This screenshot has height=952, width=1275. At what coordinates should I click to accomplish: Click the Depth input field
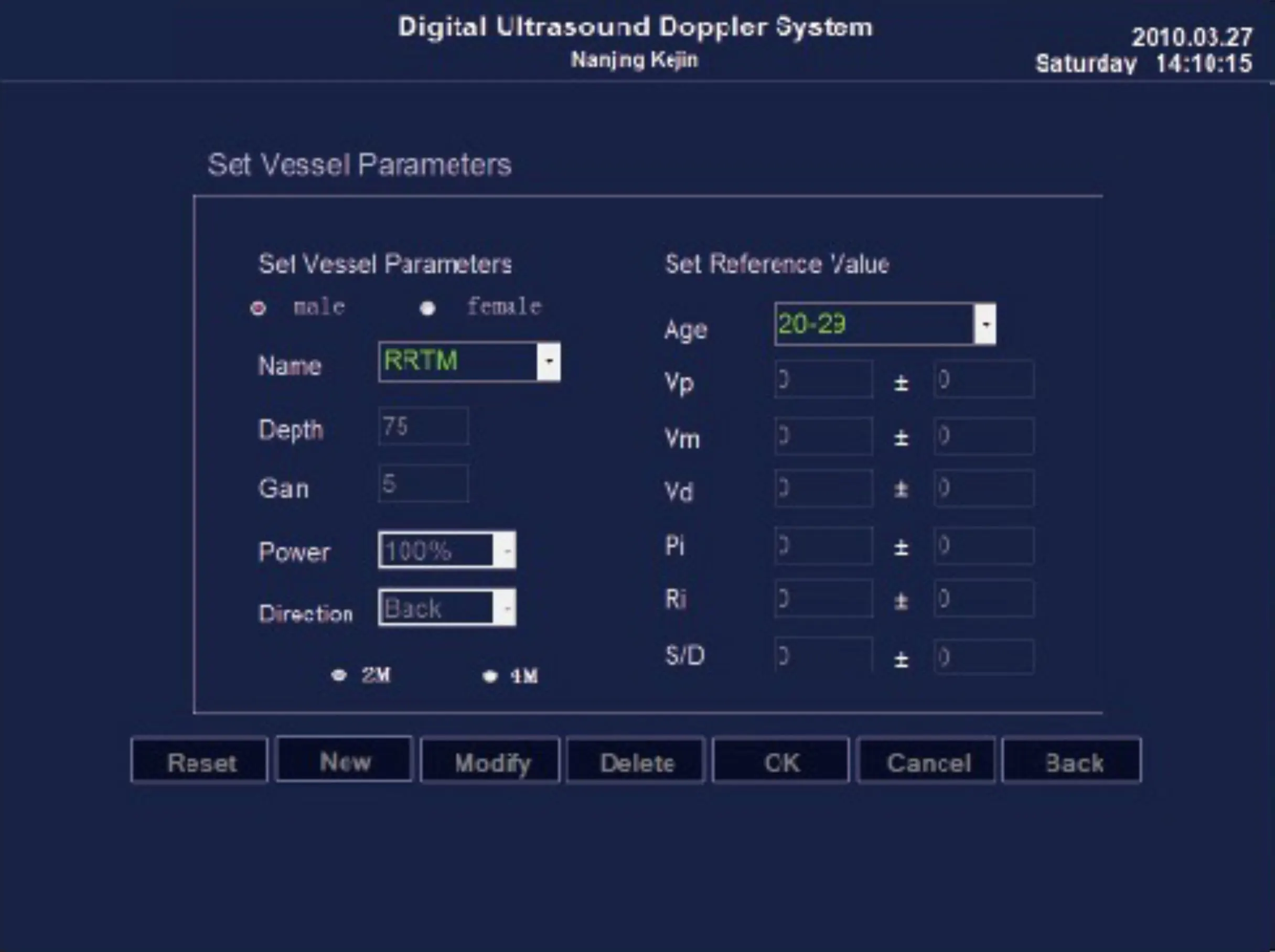coord(423,426)
